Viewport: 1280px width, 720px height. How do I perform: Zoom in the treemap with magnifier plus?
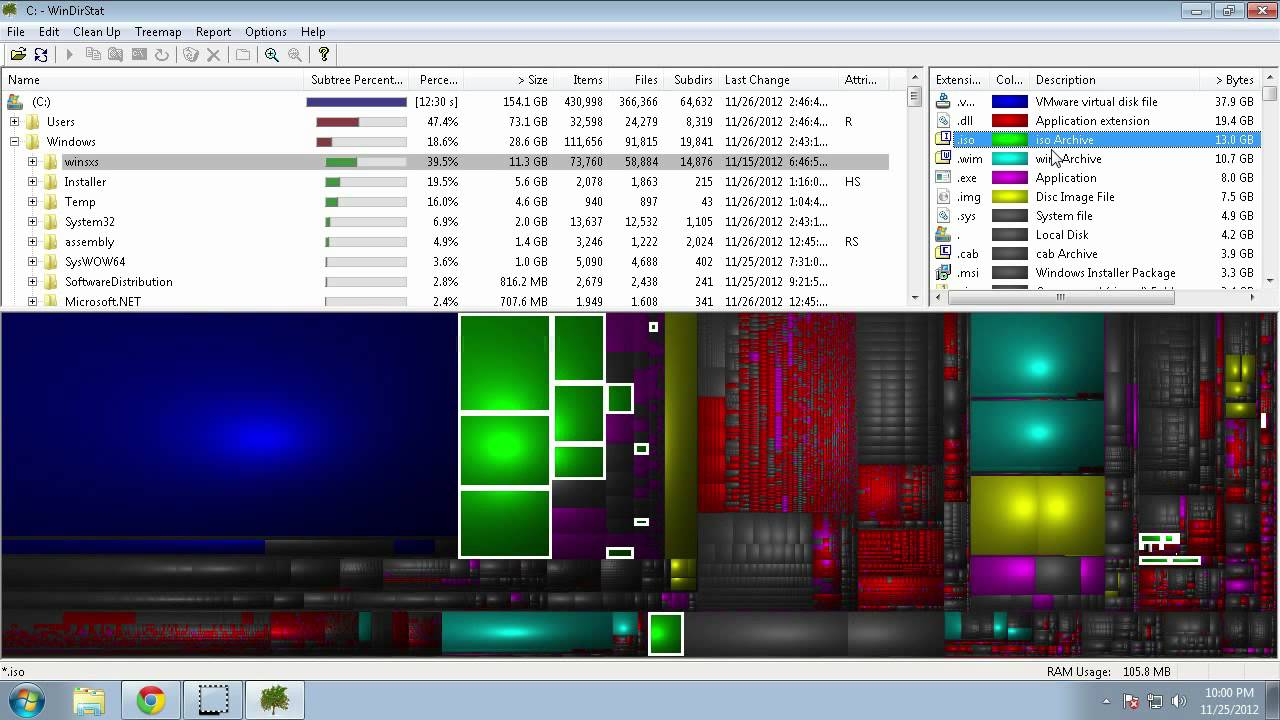[x=271, y=55]
